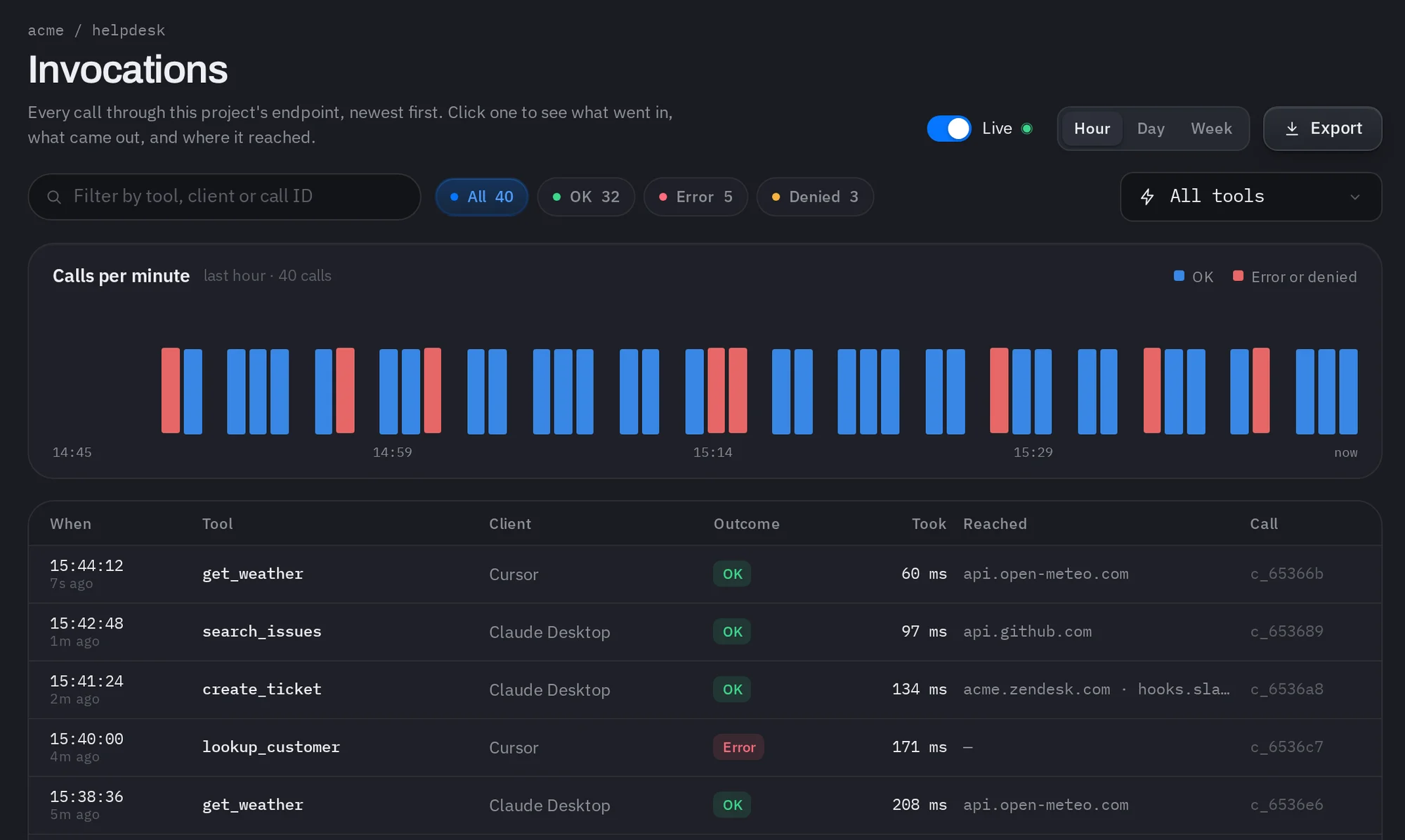Viewport: 1405px width, 840px height.
Task: Open the lookup_customer invocation row
Action: 705,747
